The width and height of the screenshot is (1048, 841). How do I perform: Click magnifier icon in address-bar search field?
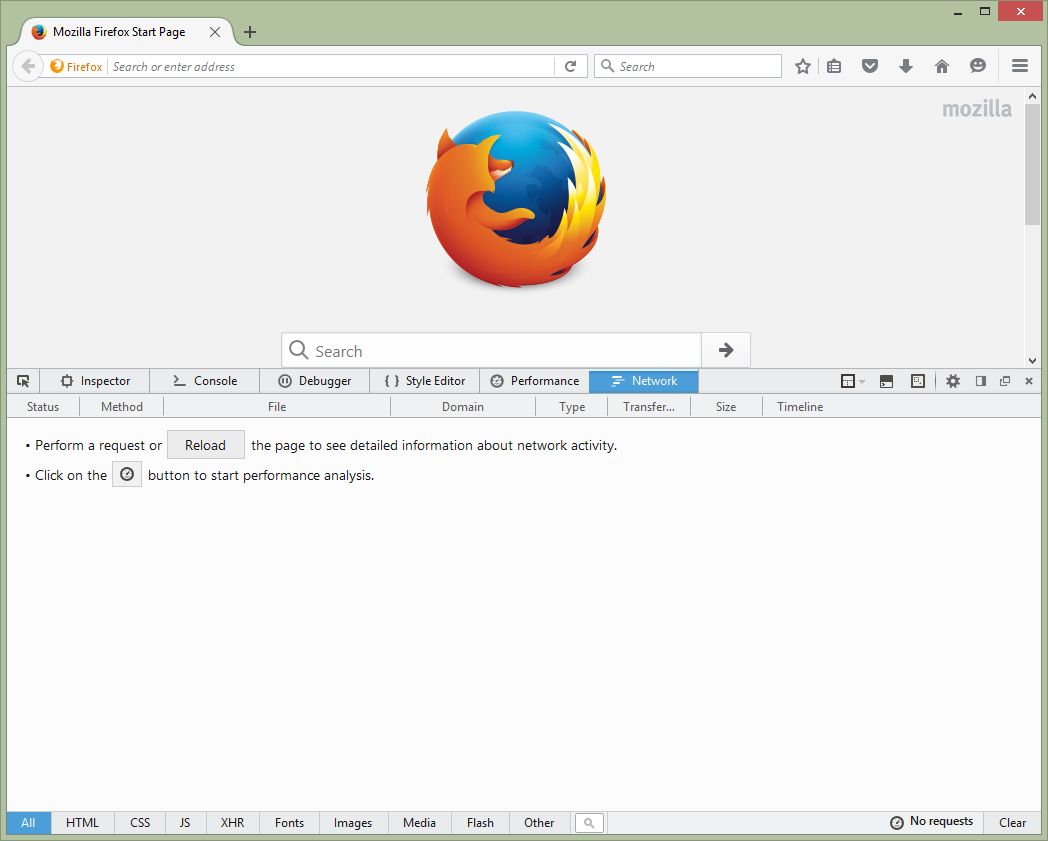(607, 66)
